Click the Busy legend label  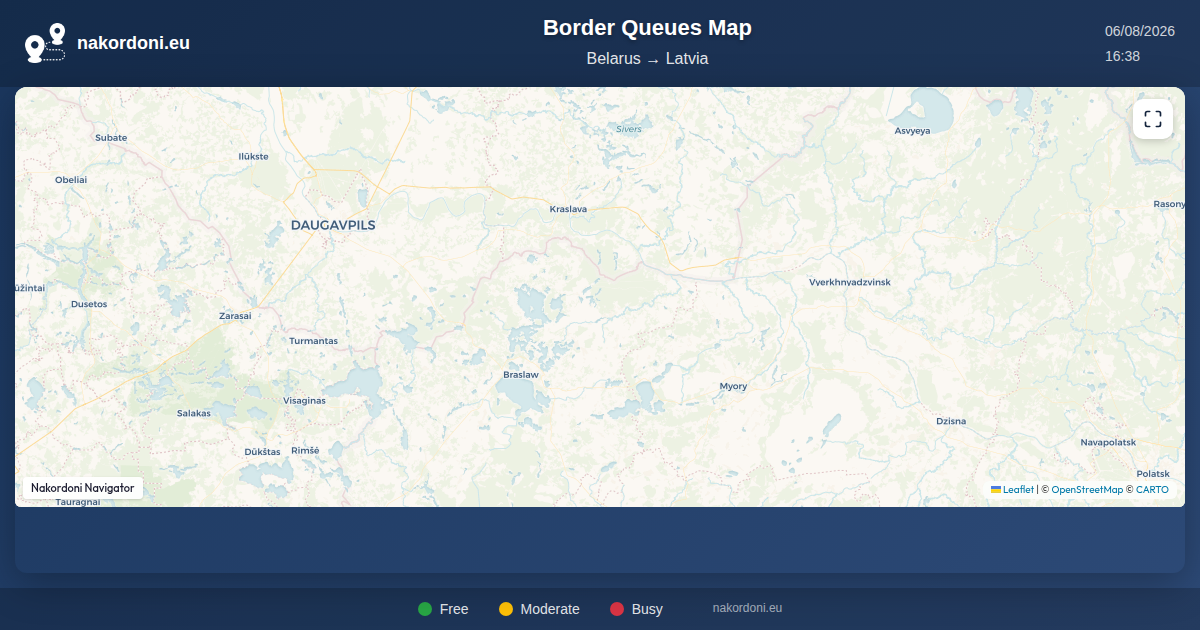(647, 609)
